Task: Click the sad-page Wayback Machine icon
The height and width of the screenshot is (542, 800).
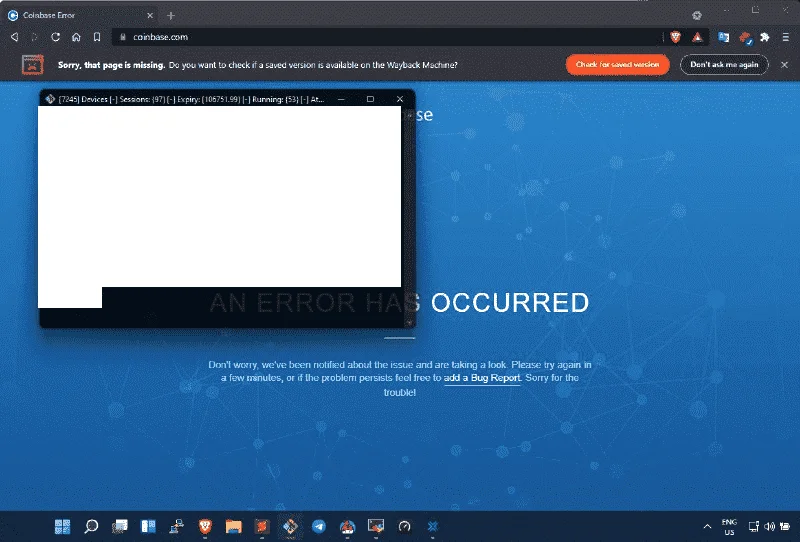Action: pos(32,64)
